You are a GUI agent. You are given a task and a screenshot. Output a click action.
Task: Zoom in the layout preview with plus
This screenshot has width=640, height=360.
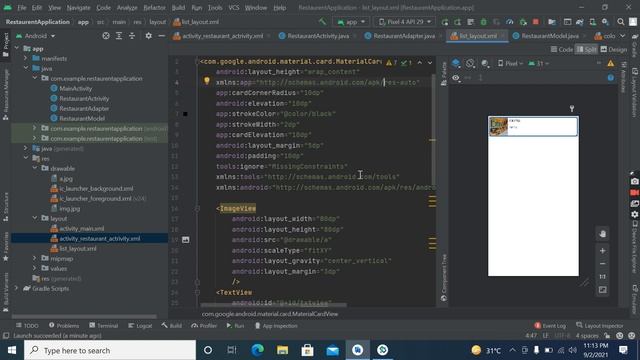[602, 251]
